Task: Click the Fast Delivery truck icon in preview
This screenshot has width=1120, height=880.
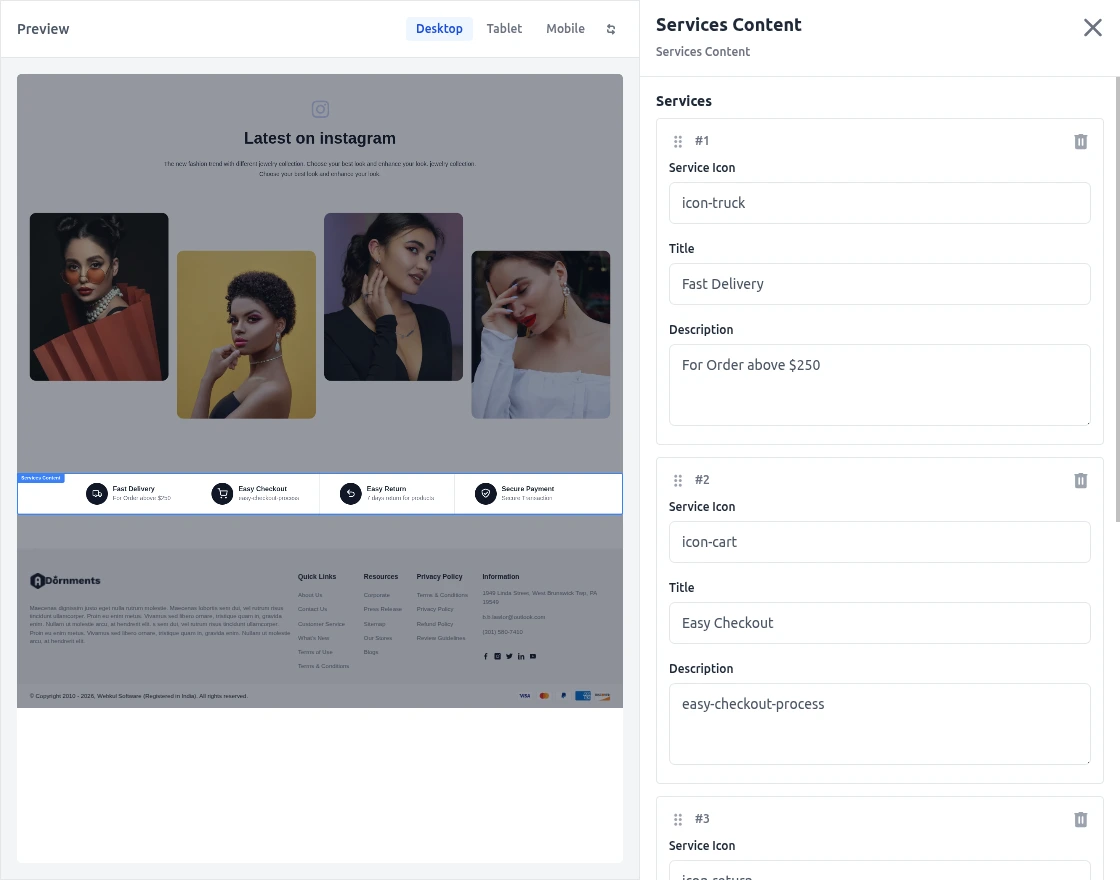Action: [97, 494]
